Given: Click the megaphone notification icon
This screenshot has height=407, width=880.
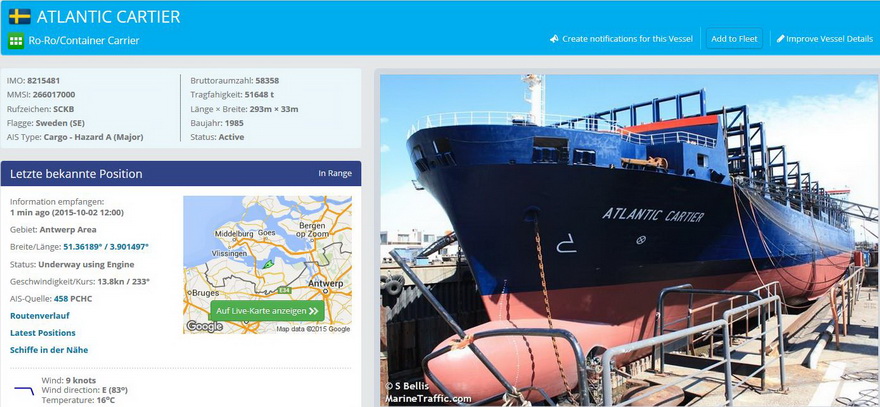Looking at the screenshot, I should point(554,39).
